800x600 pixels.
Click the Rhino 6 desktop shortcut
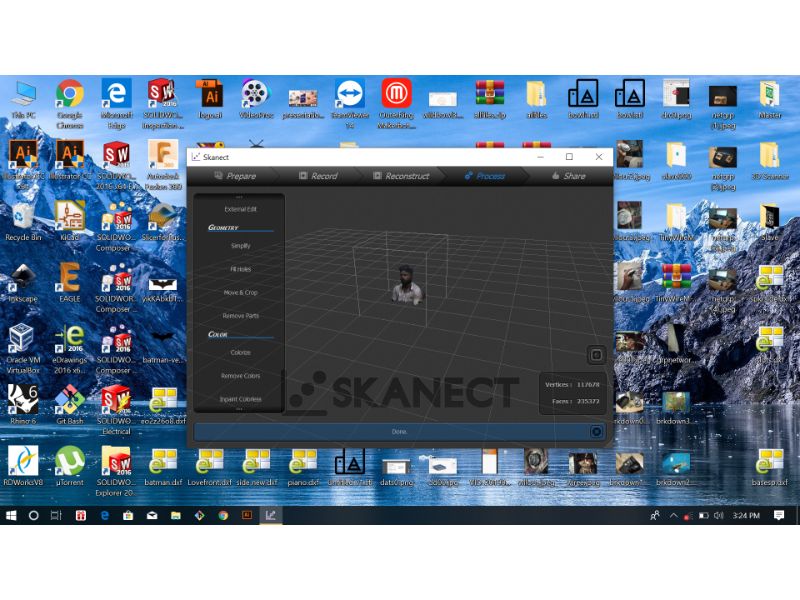click(23, 405)
